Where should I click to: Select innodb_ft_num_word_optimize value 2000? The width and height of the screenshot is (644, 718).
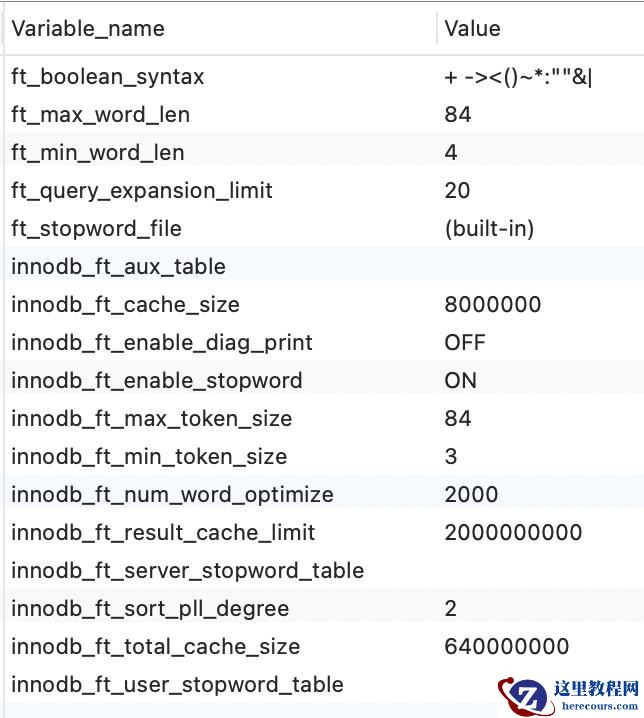471,495
